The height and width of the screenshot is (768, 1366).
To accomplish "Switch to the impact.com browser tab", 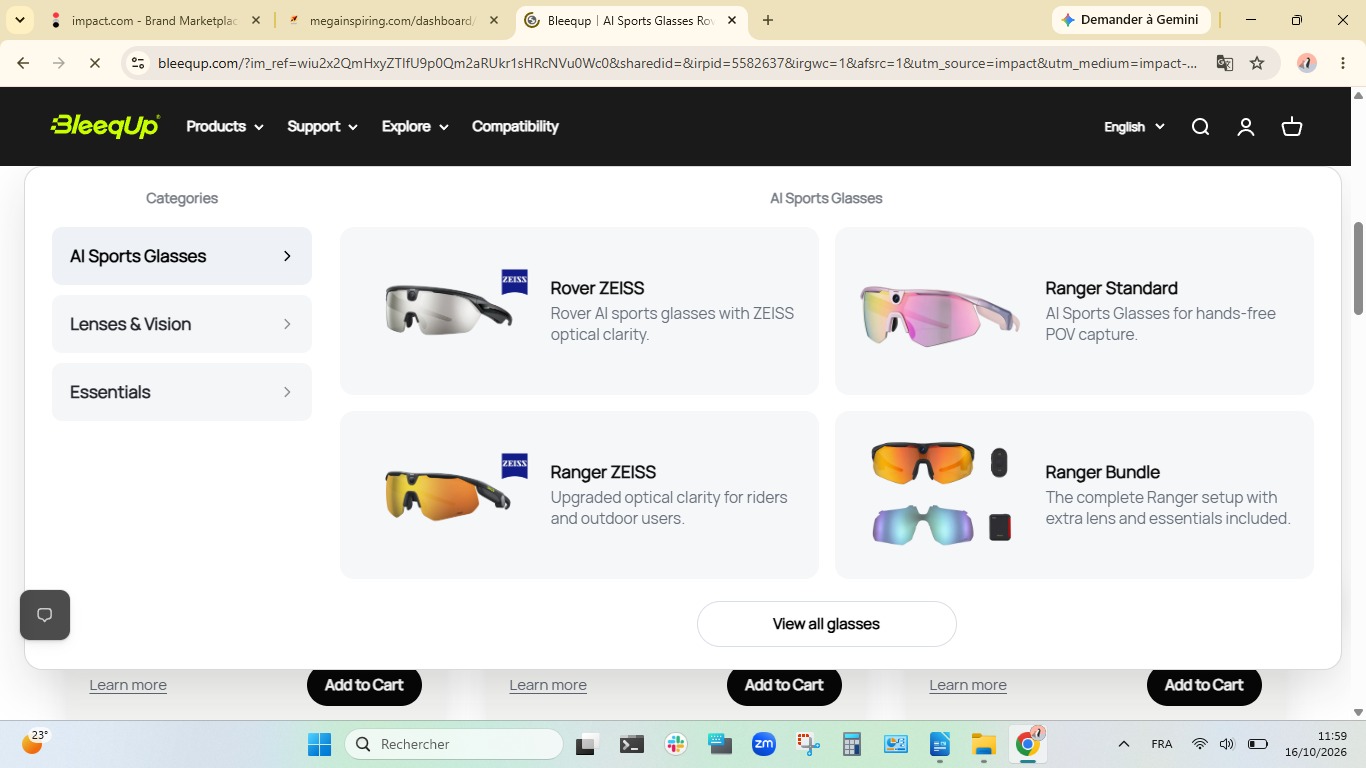I will pyautogui.click(x=155, y=20).
